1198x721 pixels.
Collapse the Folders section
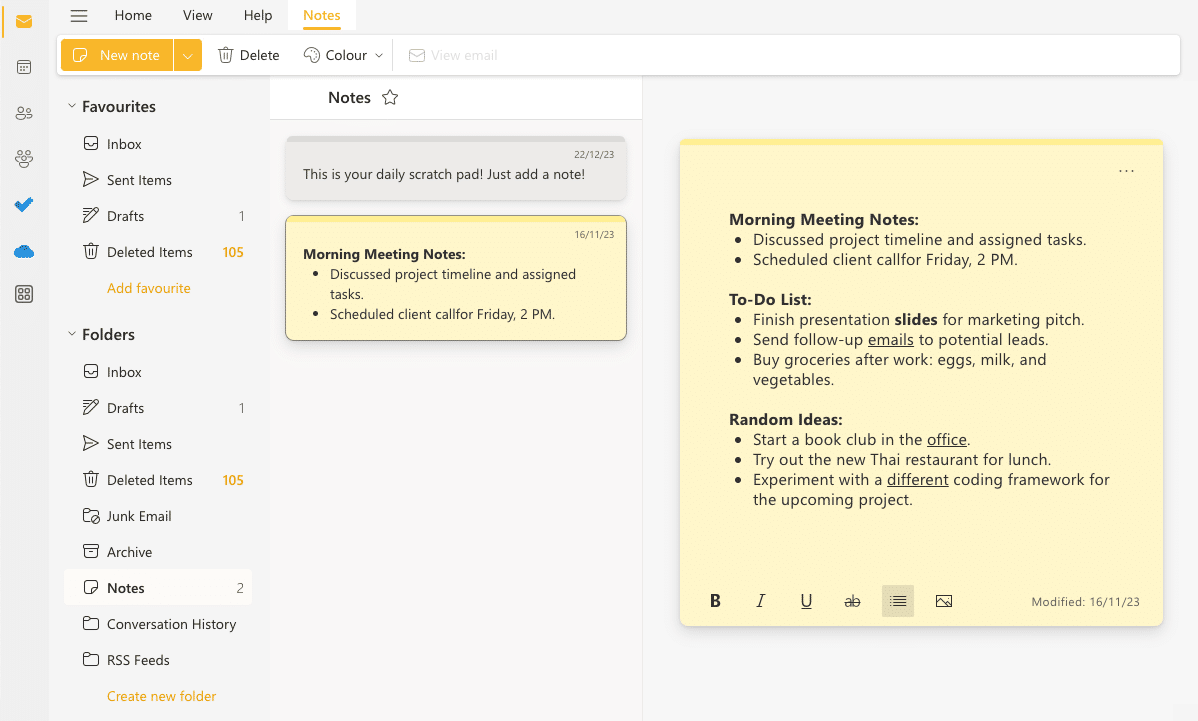(72, 335)
